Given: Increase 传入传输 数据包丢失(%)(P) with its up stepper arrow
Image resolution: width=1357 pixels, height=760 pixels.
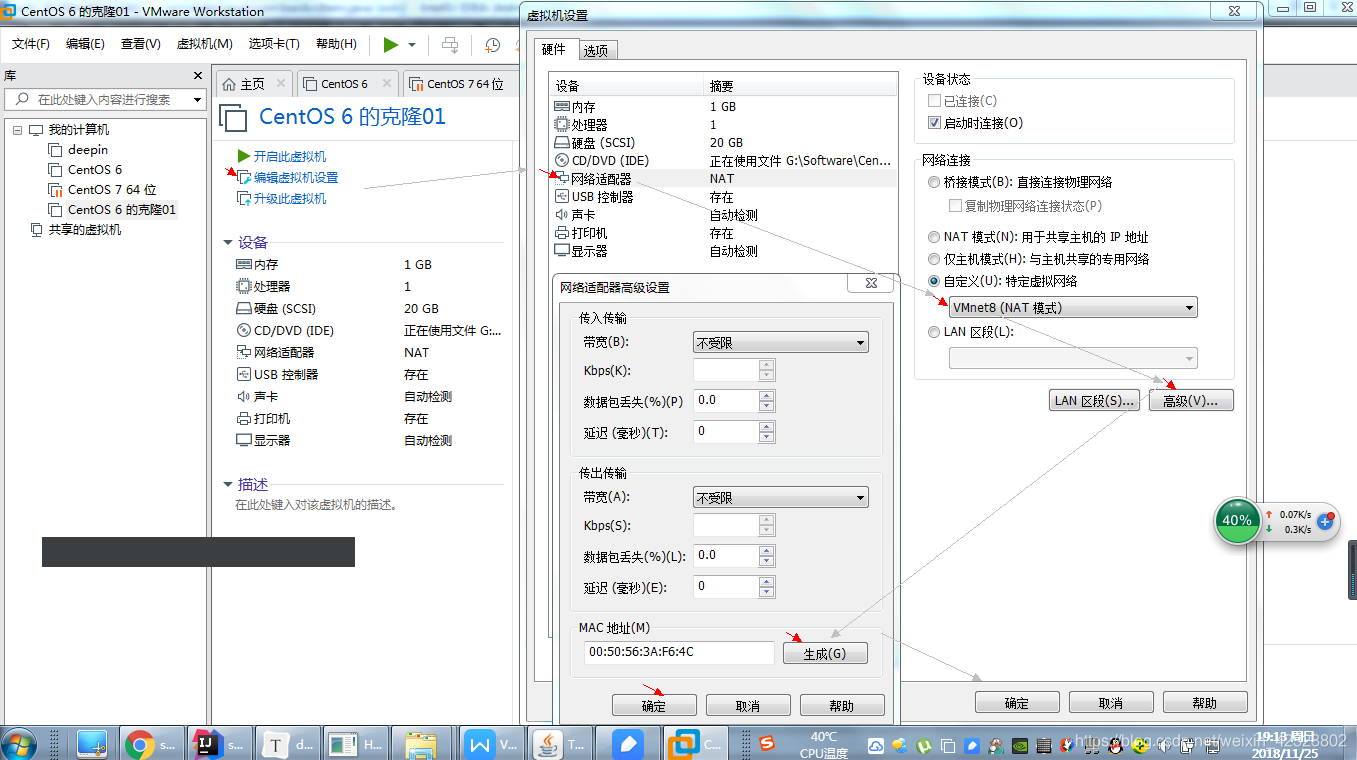Looking at the screenshot, I should click(x=767, y=396).
